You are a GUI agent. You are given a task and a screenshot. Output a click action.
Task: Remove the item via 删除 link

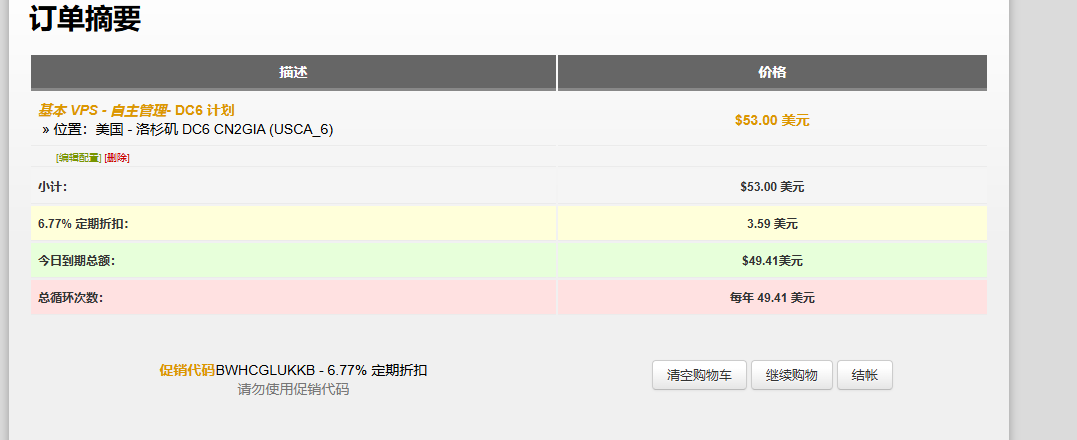[x=117, y=158]
